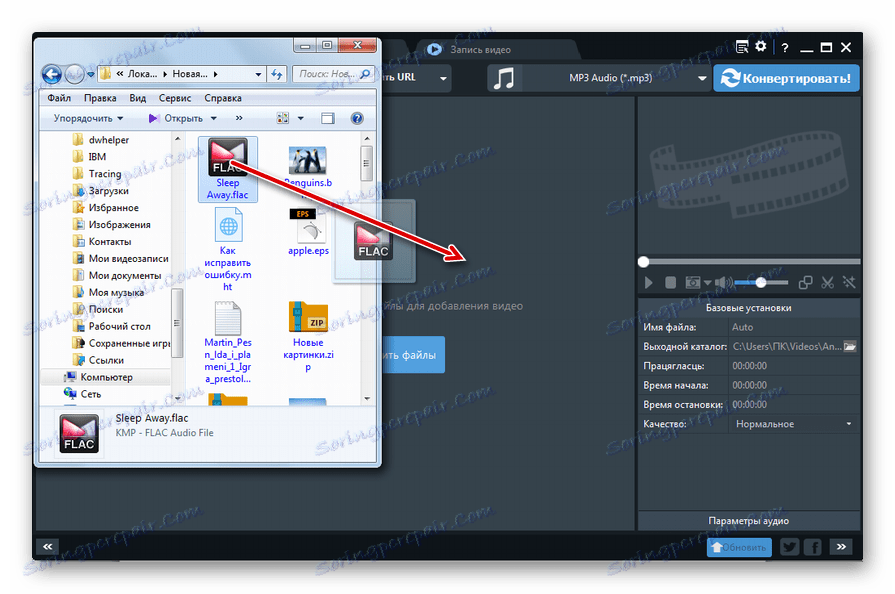This screenshot has height=594, width=895.
Task: Click the Explorer search field
Action: (x=333, y=74)
